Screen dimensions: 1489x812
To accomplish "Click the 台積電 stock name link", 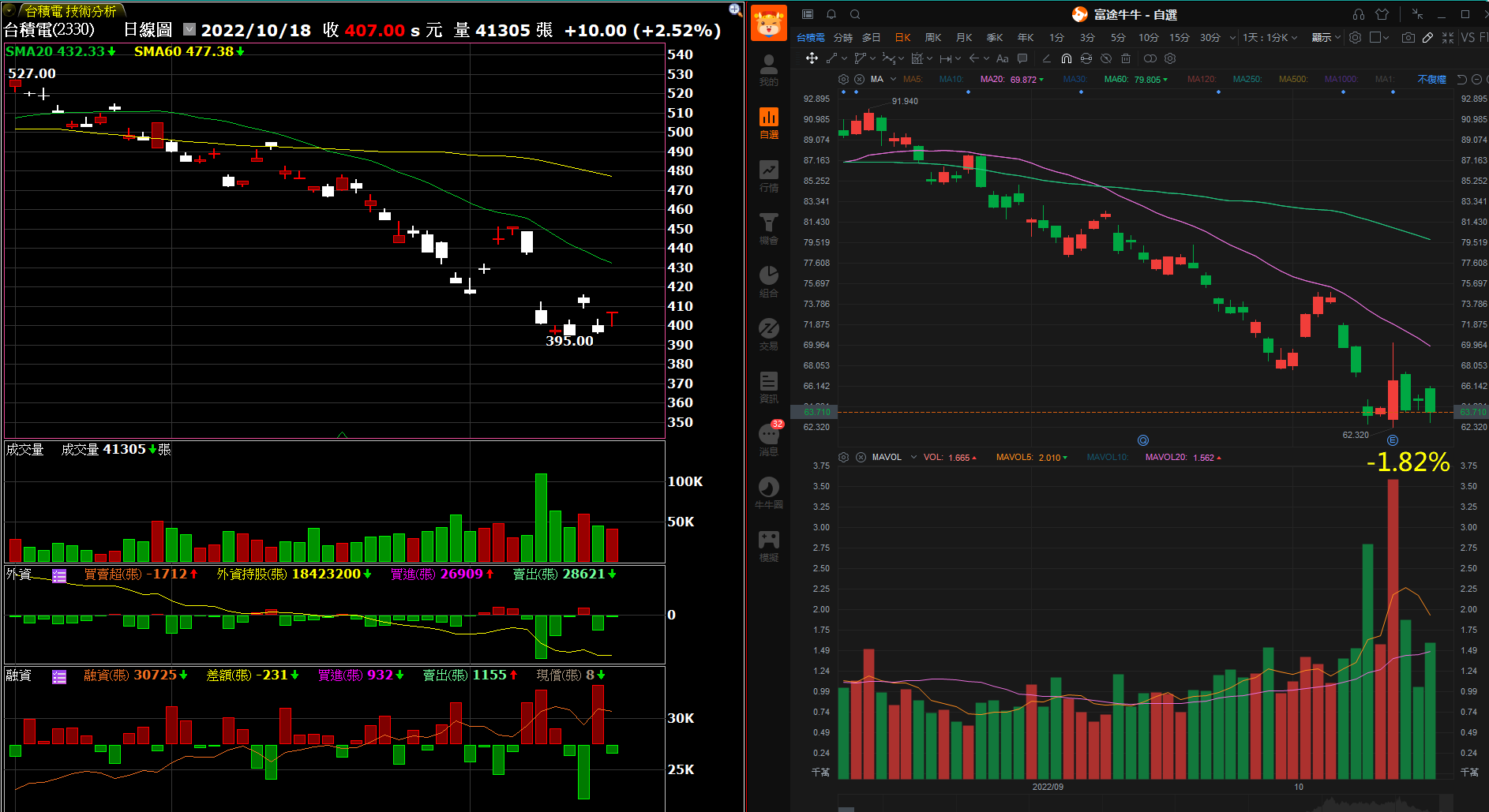I will pyautogui.click(x=810, y=37).
